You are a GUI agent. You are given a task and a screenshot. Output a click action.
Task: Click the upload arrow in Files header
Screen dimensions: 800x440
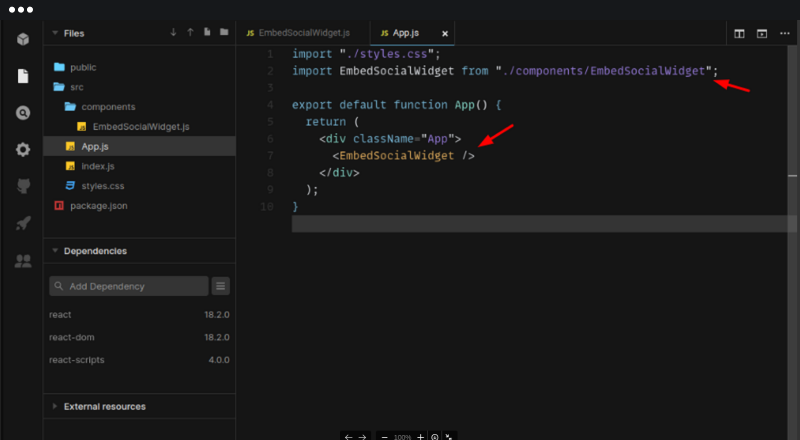pyautogui.click(x=190, y=32)
